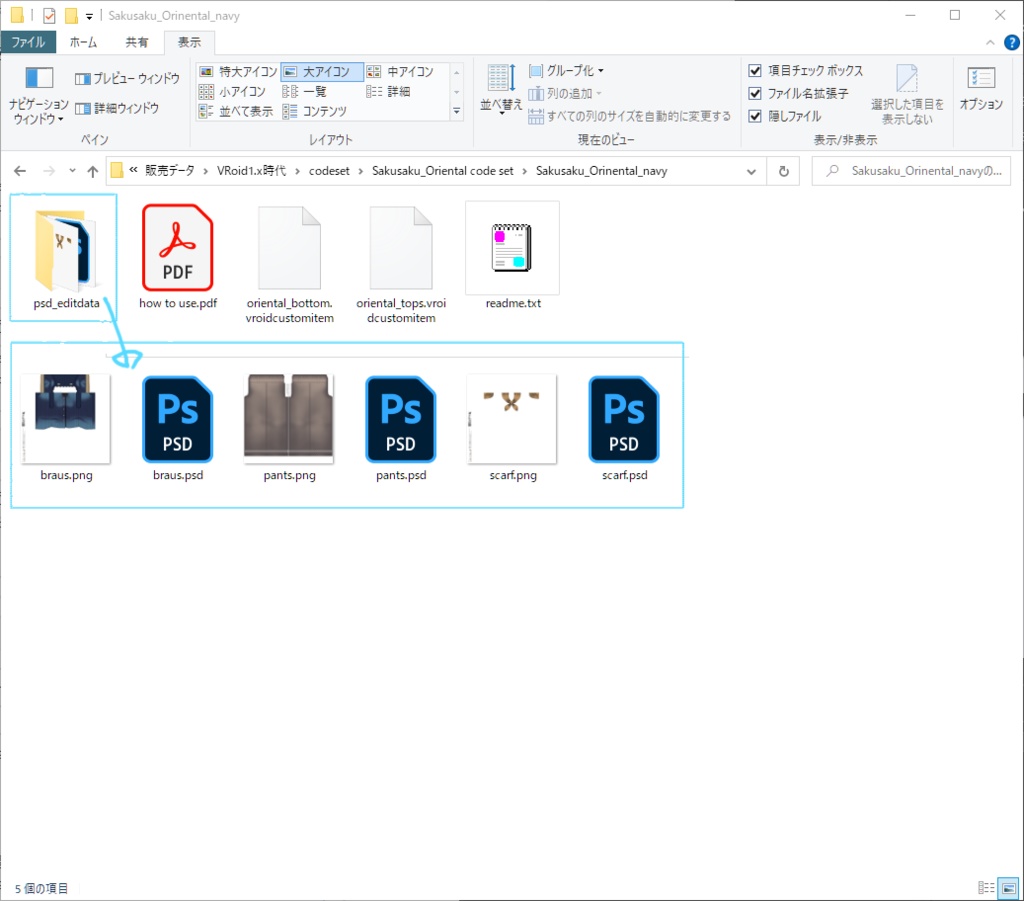Switch to the ホーム ribbon tab
Image resolution: width=1024 pixels, height=901 pixels.
[x=84, y=42]
